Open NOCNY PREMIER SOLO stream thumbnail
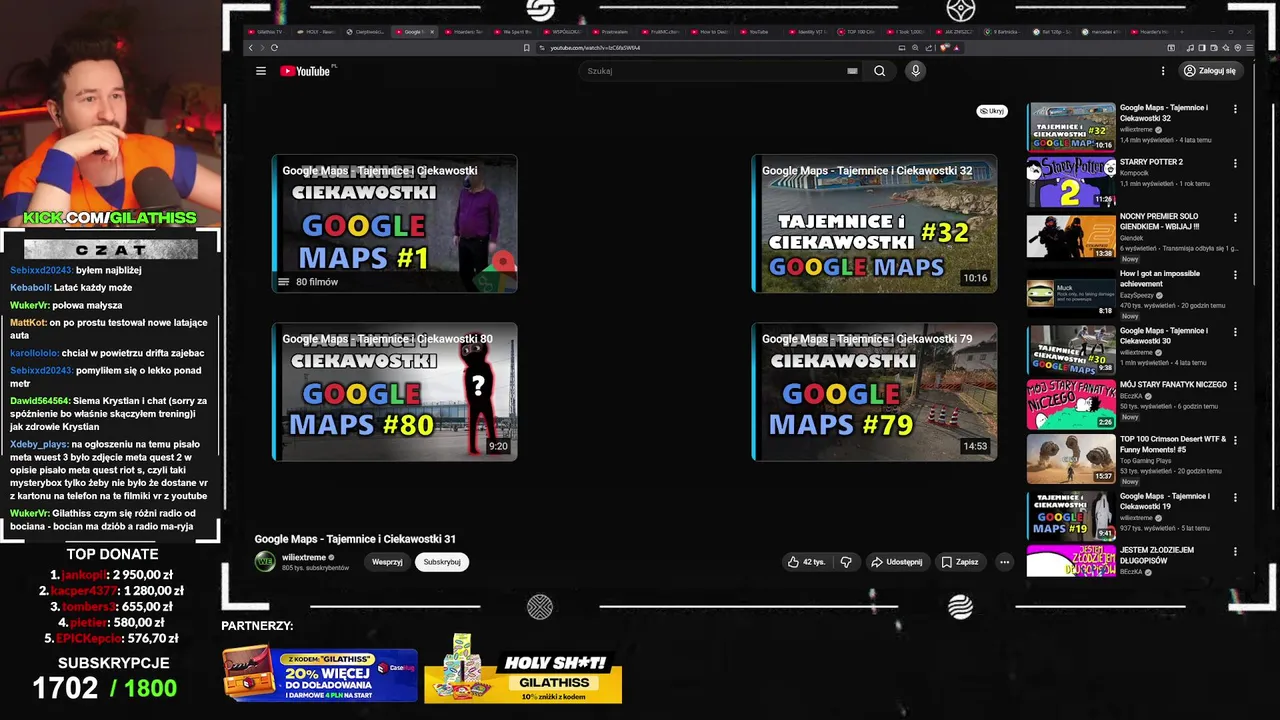 tap(1071, 236)
